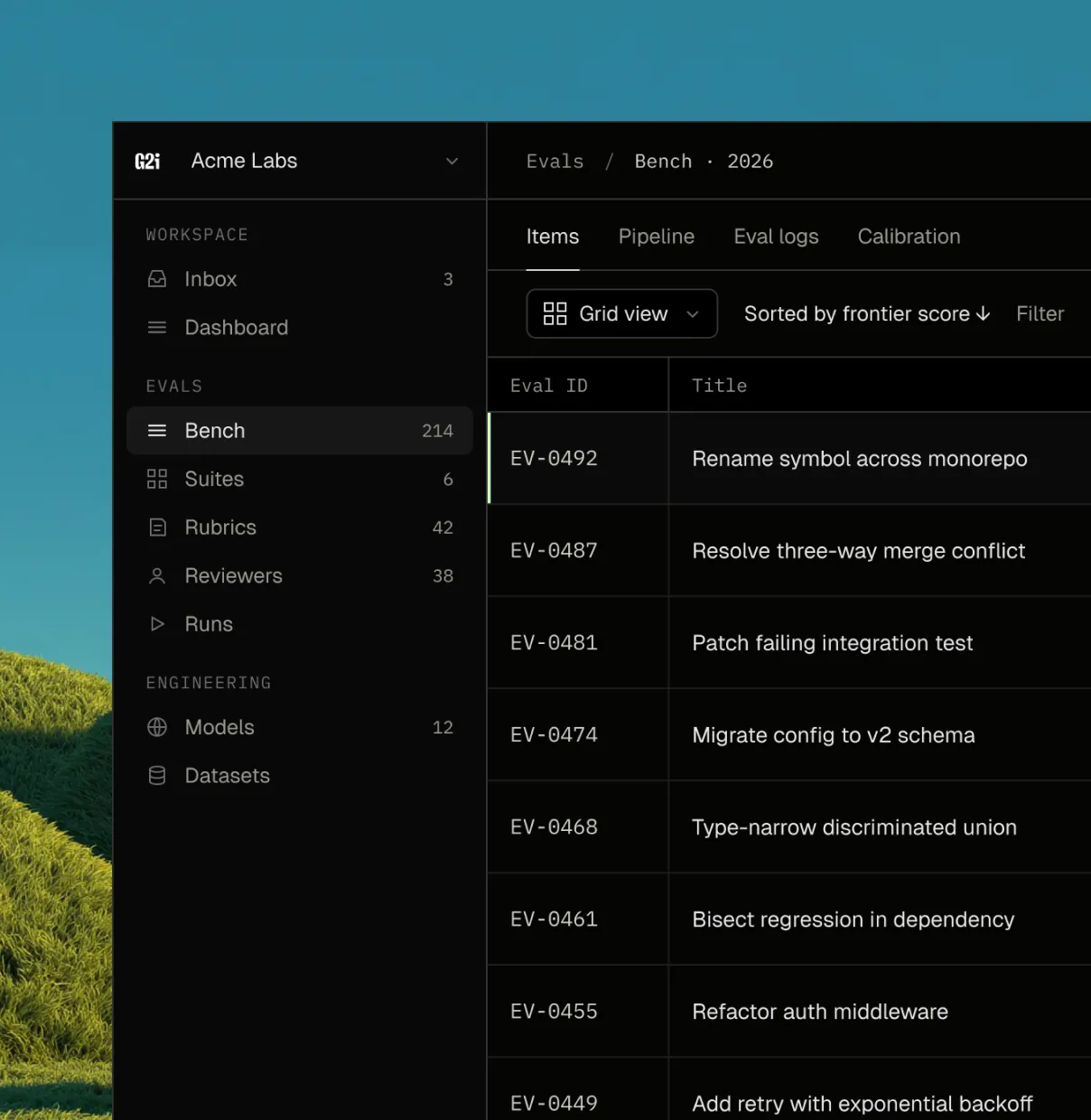Go to Dashboard in the sidebar
The width and height of the screenshot is (1091, 1120).
coord(300,328)
